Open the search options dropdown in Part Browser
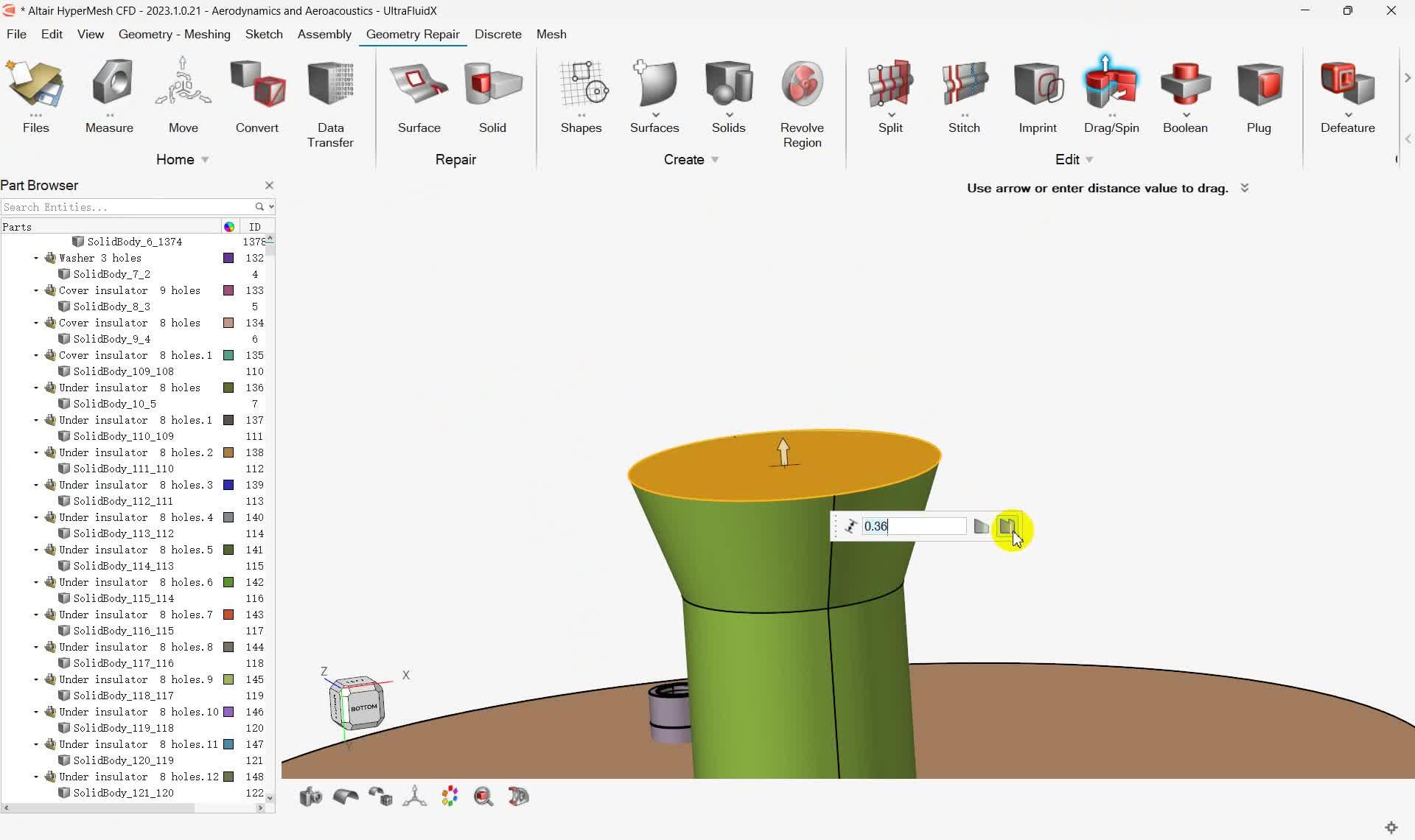1415x840 pixels. [271, 207]
